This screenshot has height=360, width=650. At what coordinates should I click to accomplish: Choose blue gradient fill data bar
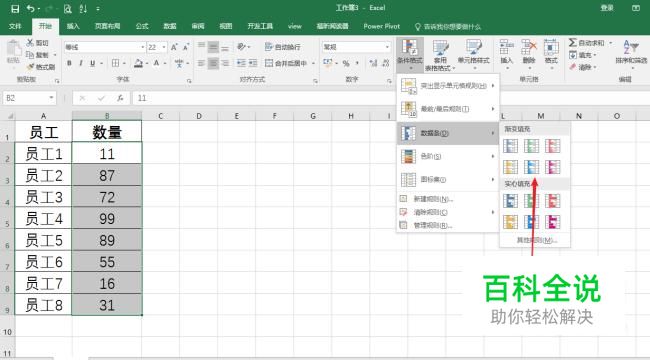tap(510, 146)
